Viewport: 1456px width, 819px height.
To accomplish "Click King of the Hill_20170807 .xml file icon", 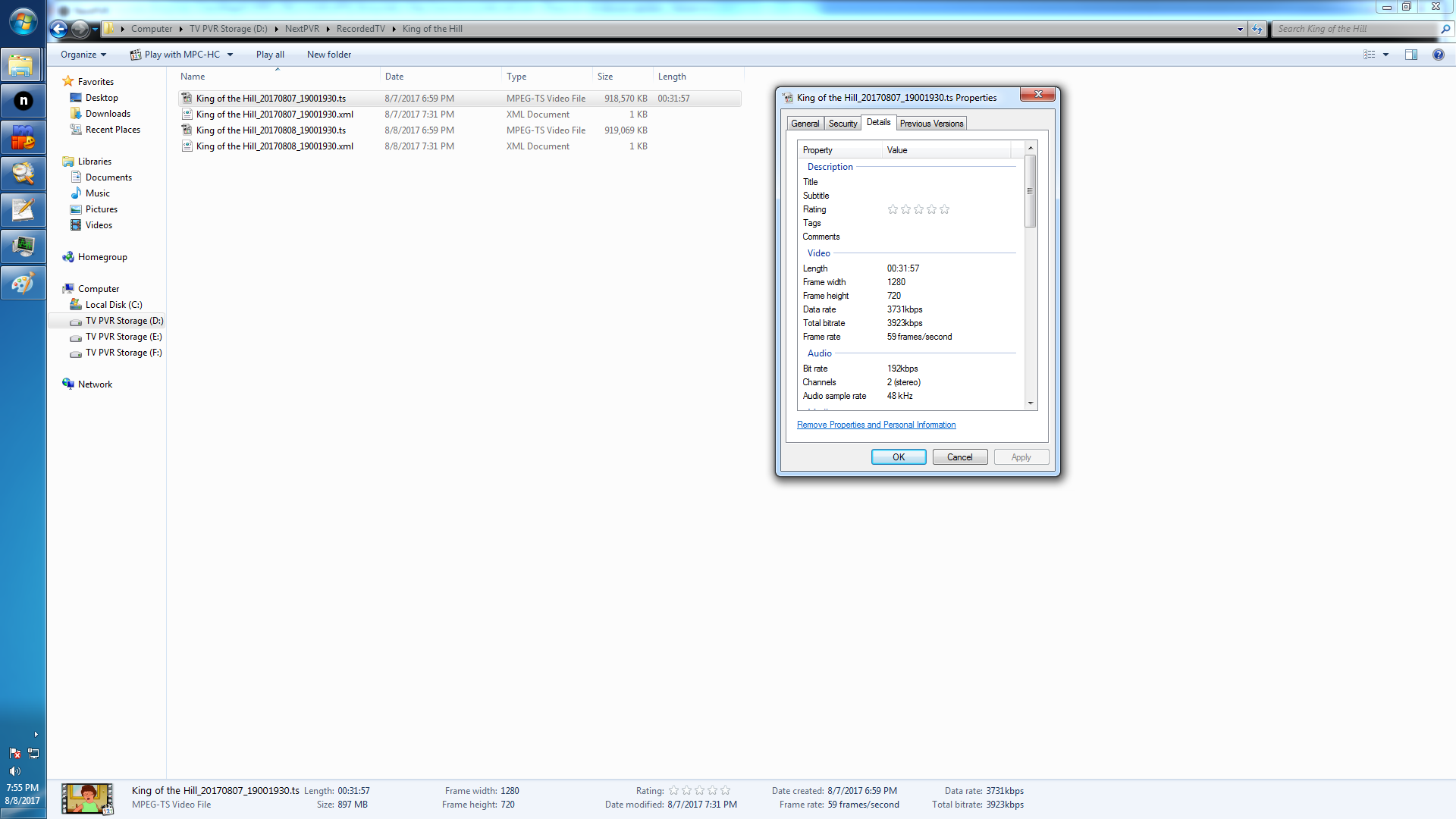I will pyautogui.click(x=187, y=115).
